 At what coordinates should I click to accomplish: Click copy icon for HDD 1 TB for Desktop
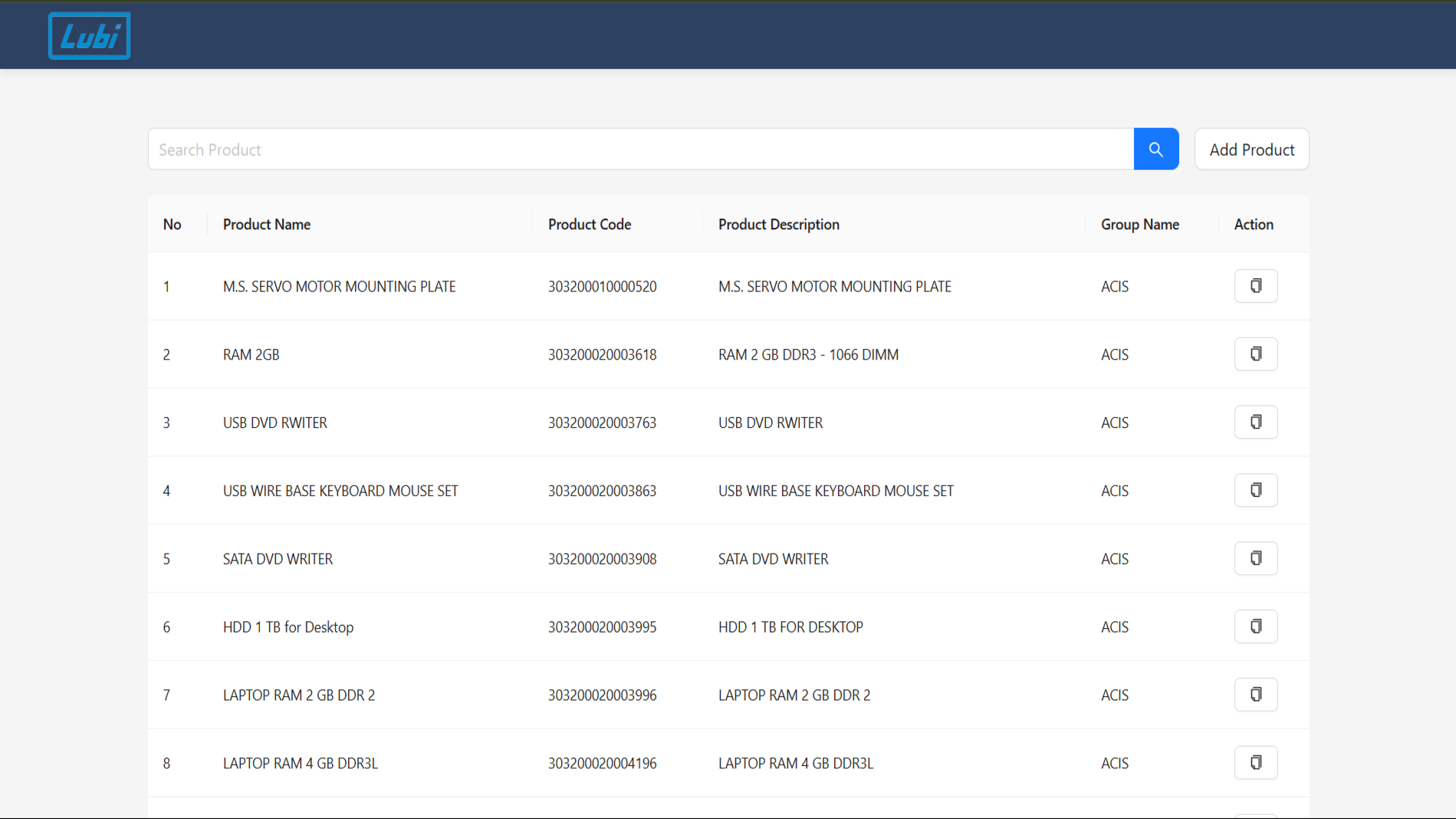click(x=1255, y=627)
